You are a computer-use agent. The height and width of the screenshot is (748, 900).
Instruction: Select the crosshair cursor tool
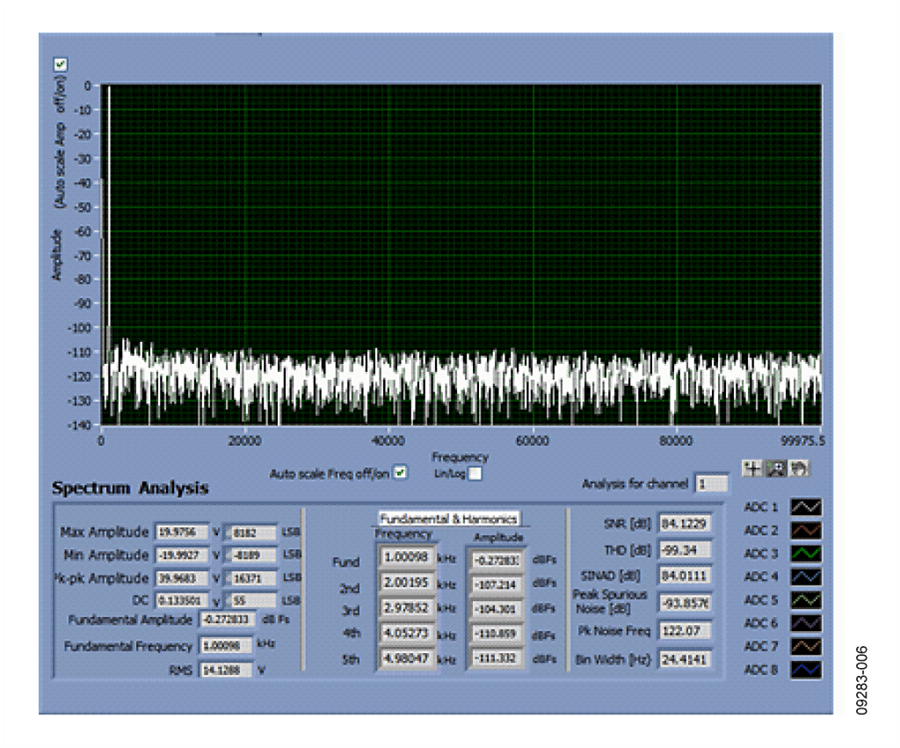(x=753, y=467)
